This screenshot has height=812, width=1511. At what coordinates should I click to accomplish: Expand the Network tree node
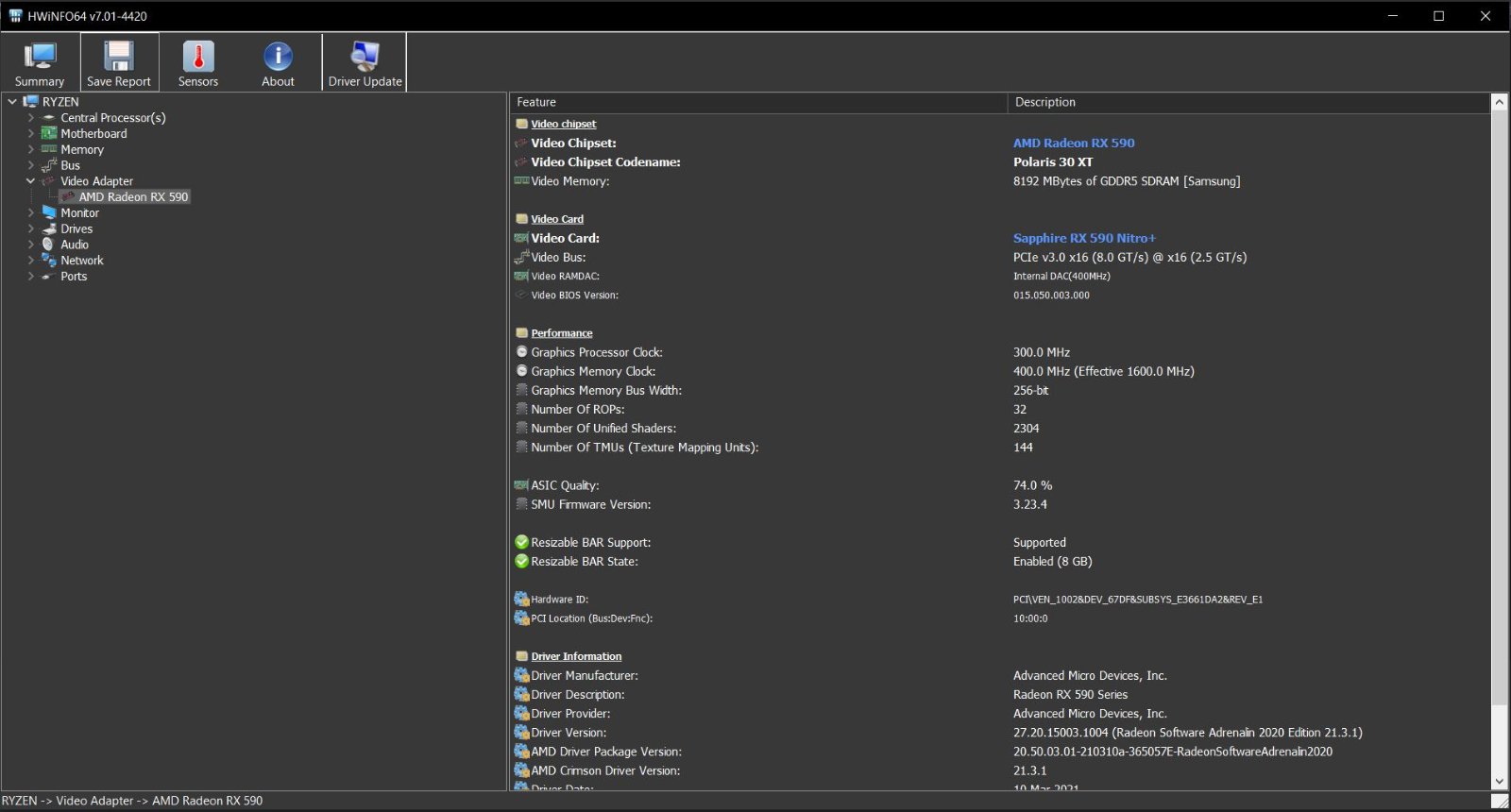(31, 260)
